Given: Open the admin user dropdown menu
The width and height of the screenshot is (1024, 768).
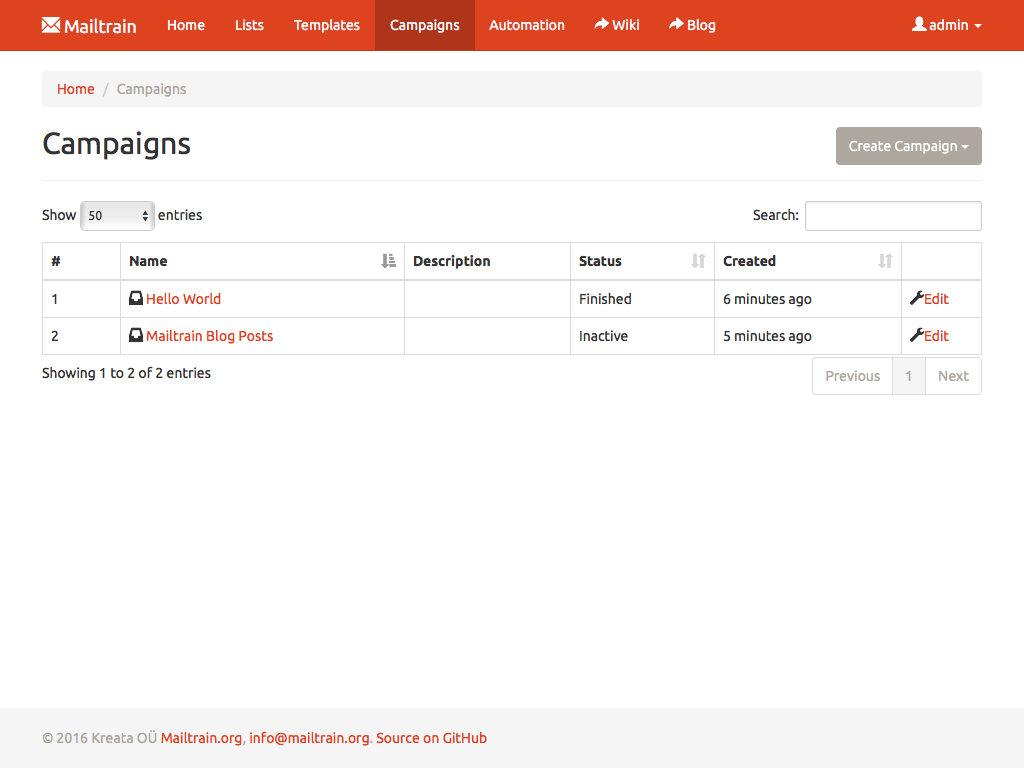Looking at the screenshot, I should point(946,25).
